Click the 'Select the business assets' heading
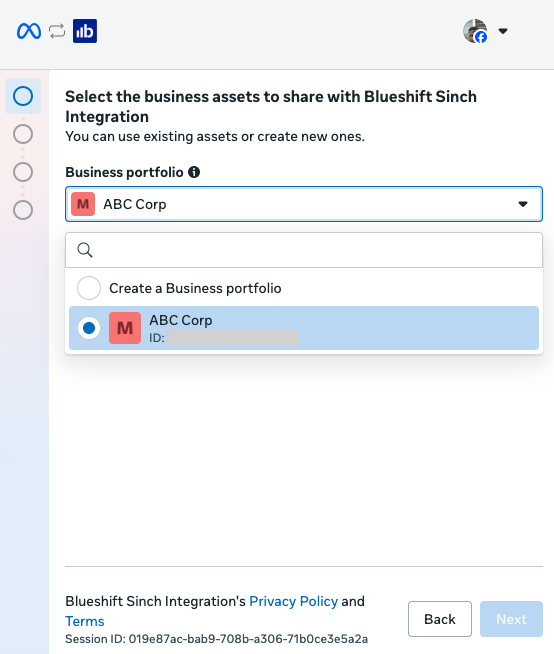The image size is (554, 654). pyautogui.click(x=271, y=106)
